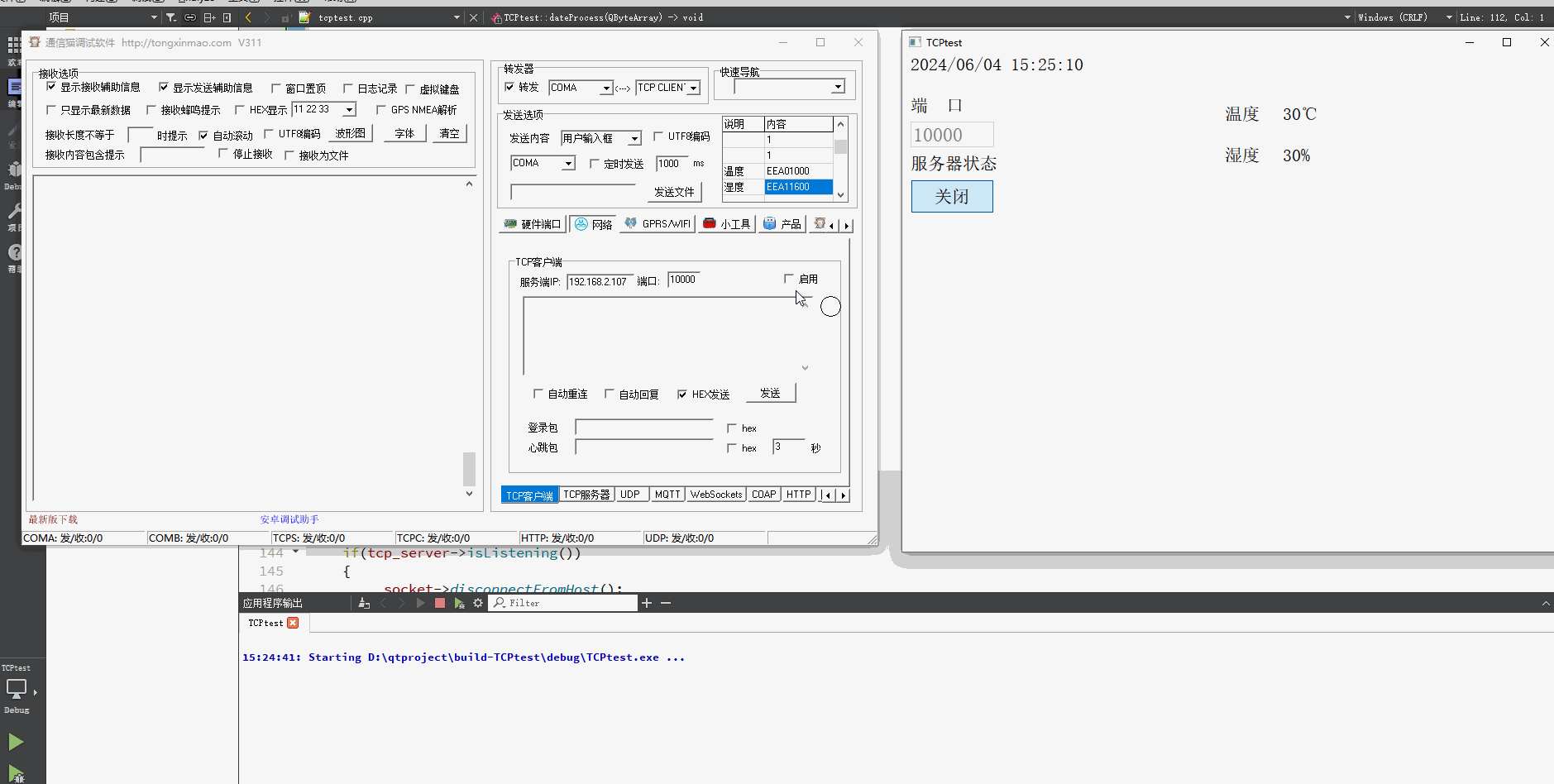Check the 窗口置顶 option
This screenshot has height=784, width=1554.
[276, 88]
